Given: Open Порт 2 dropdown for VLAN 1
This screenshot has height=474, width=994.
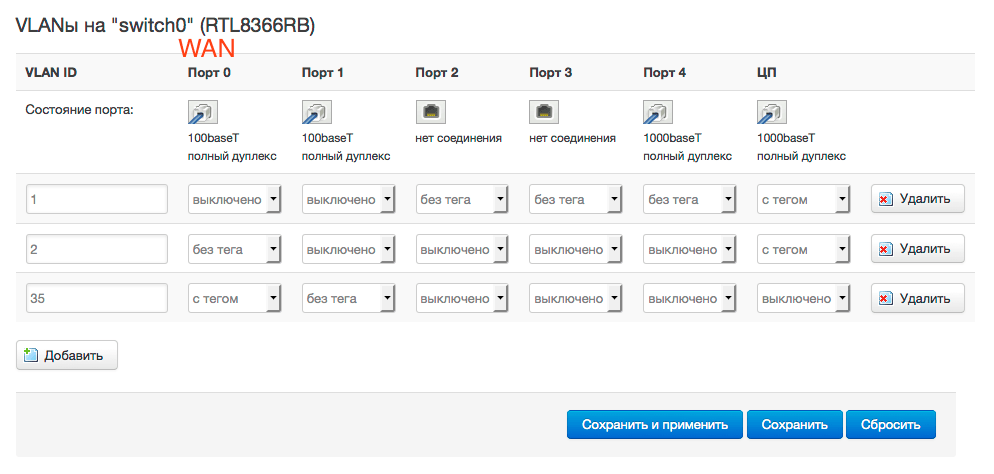Looking at the screenshot, I should pyautogui.click(x=462, y=200).
